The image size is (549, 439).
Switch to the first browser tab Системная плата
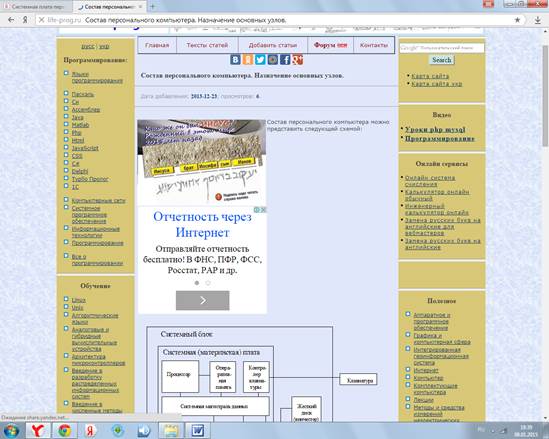click(x=36, y=7)
